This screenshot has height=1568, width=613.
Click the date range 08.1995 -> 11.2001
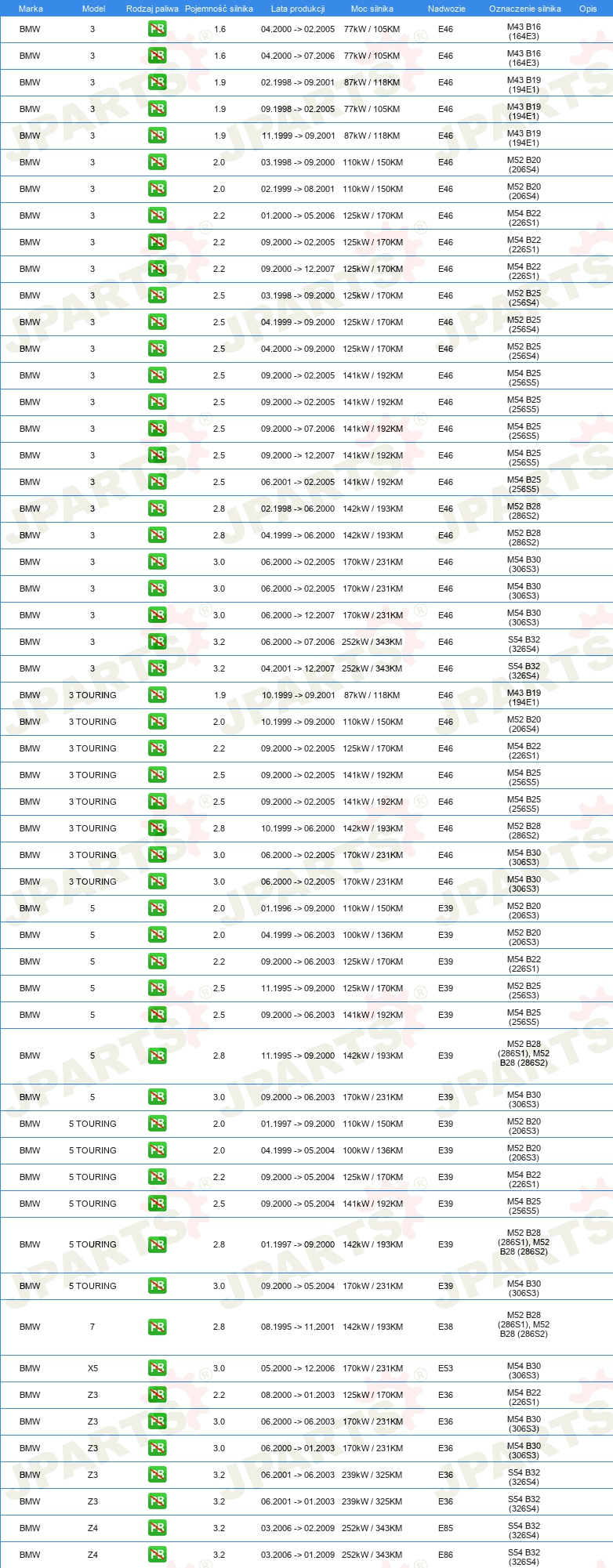(x=298, y=1327)
